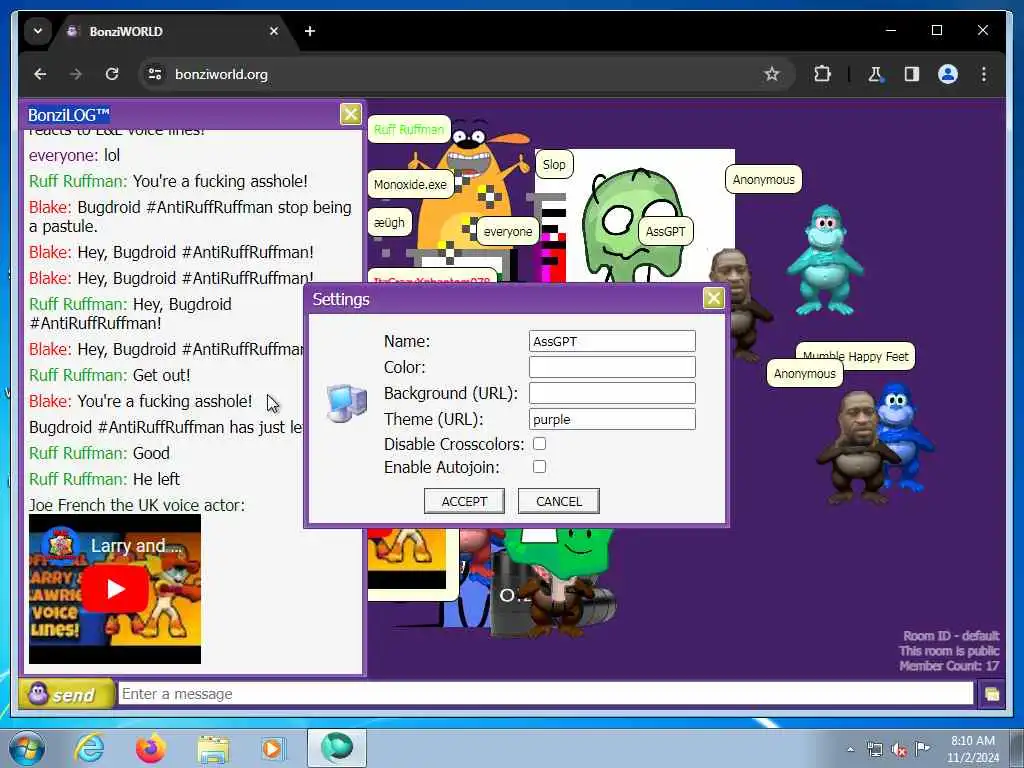Open the Chrome three-dot menu

tap(984, 74)
